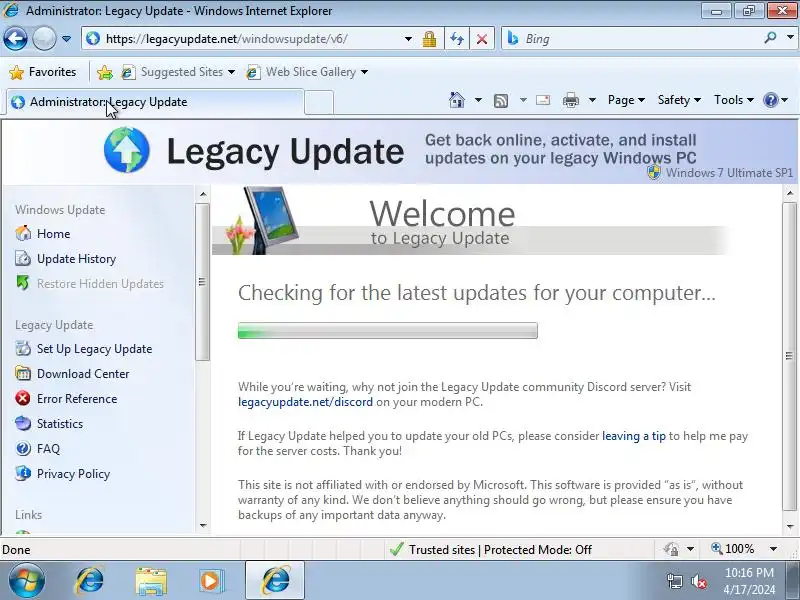Click the Bing search box
Viewport: 800px width, 600px height.
633,39
